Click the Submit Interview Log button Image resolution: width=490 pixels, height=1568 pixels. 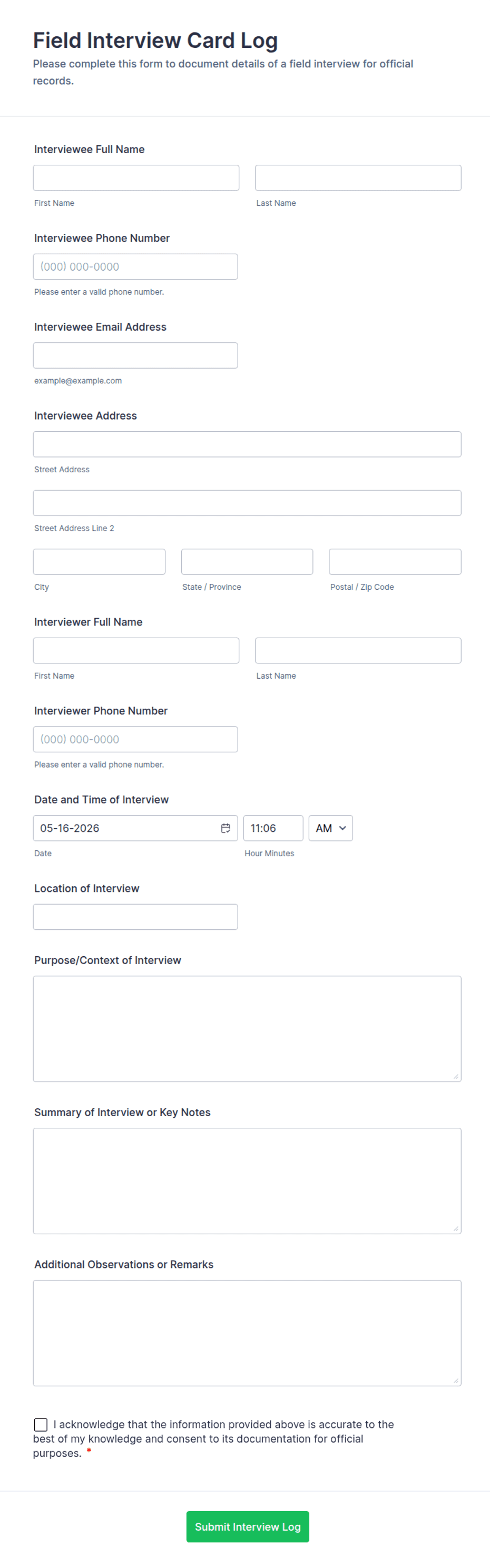(248, 1526)
